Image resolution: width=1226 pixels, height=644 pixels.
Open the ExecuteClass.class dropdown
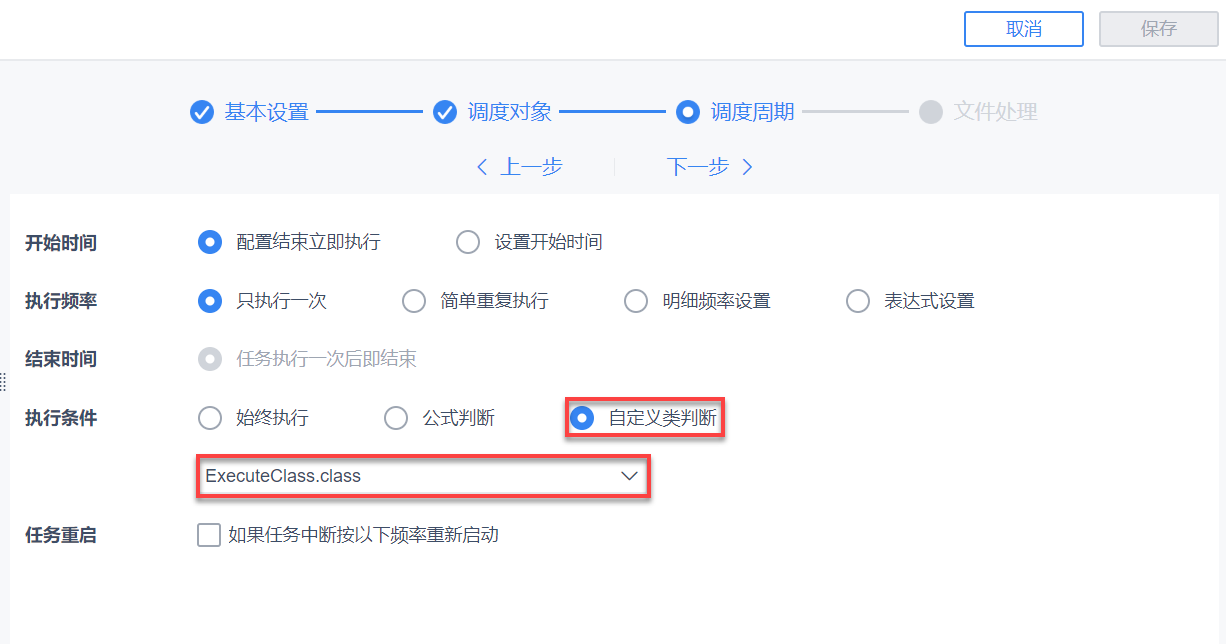click(x=410, y=476)
